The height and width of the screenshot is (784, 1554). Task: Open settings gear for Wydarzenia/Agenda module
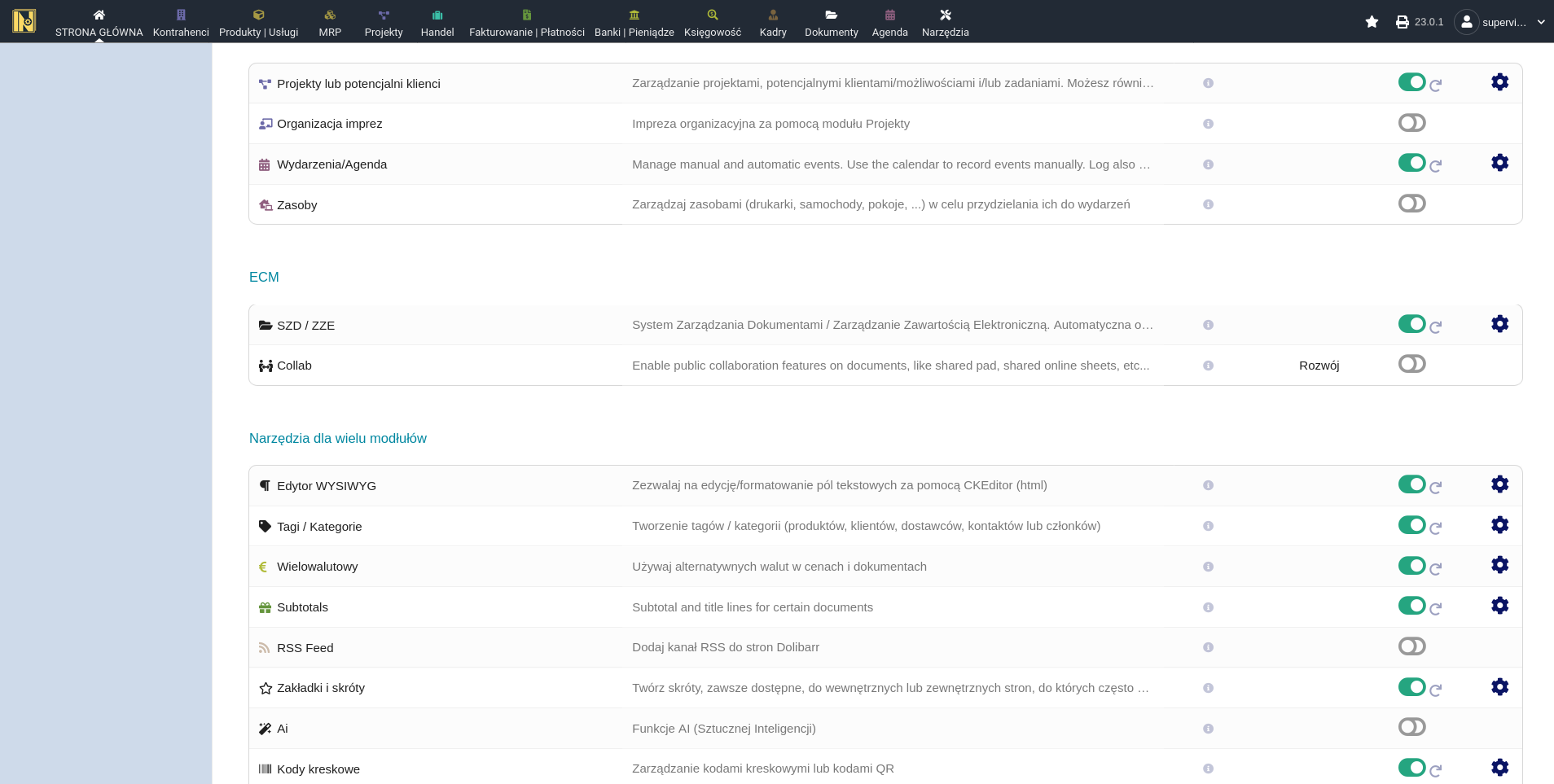(x=1499, y=163)
